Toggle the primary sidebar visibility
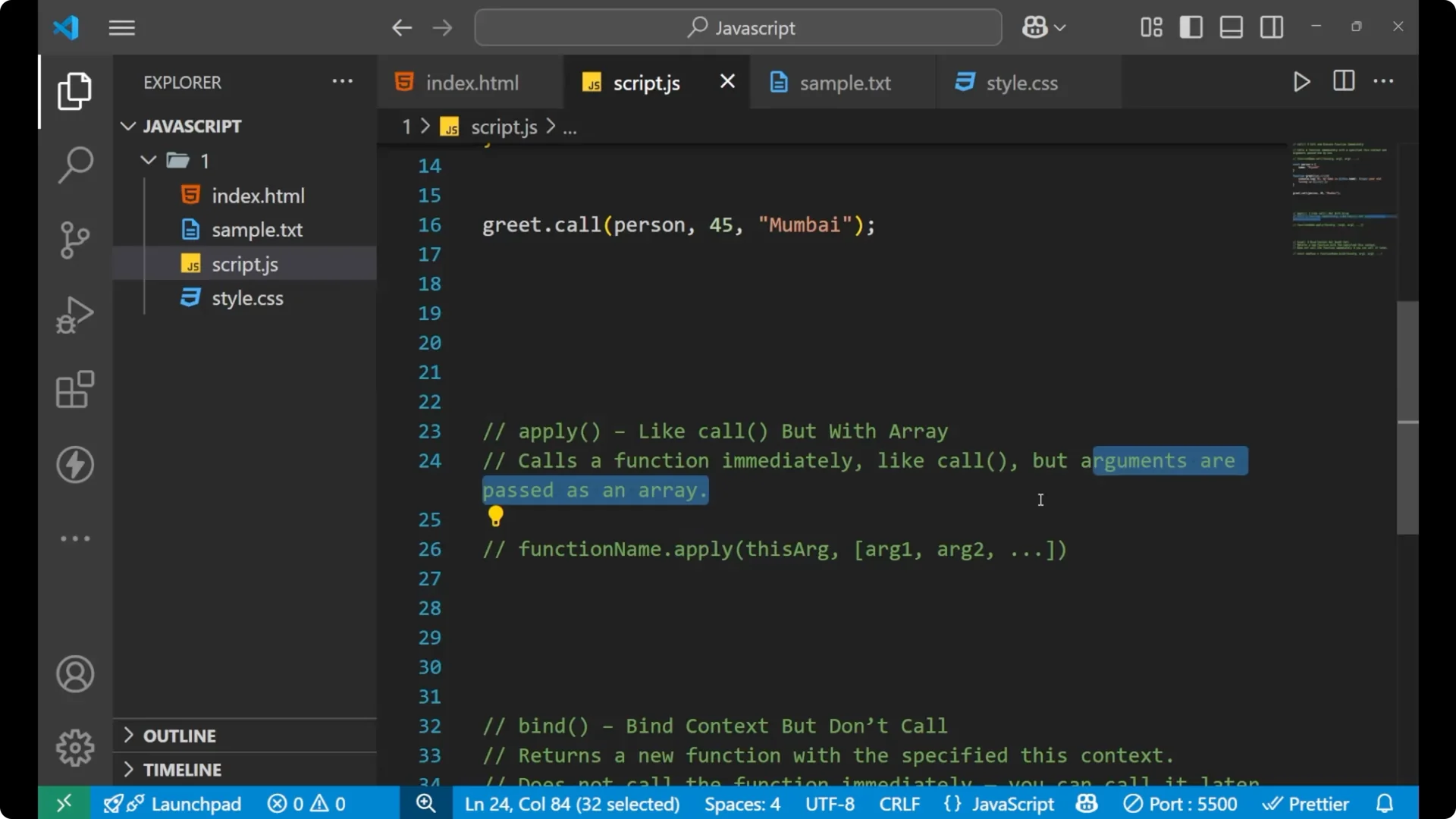The width and height of the screenshot is (1456, 819). tap(1191, 27)
